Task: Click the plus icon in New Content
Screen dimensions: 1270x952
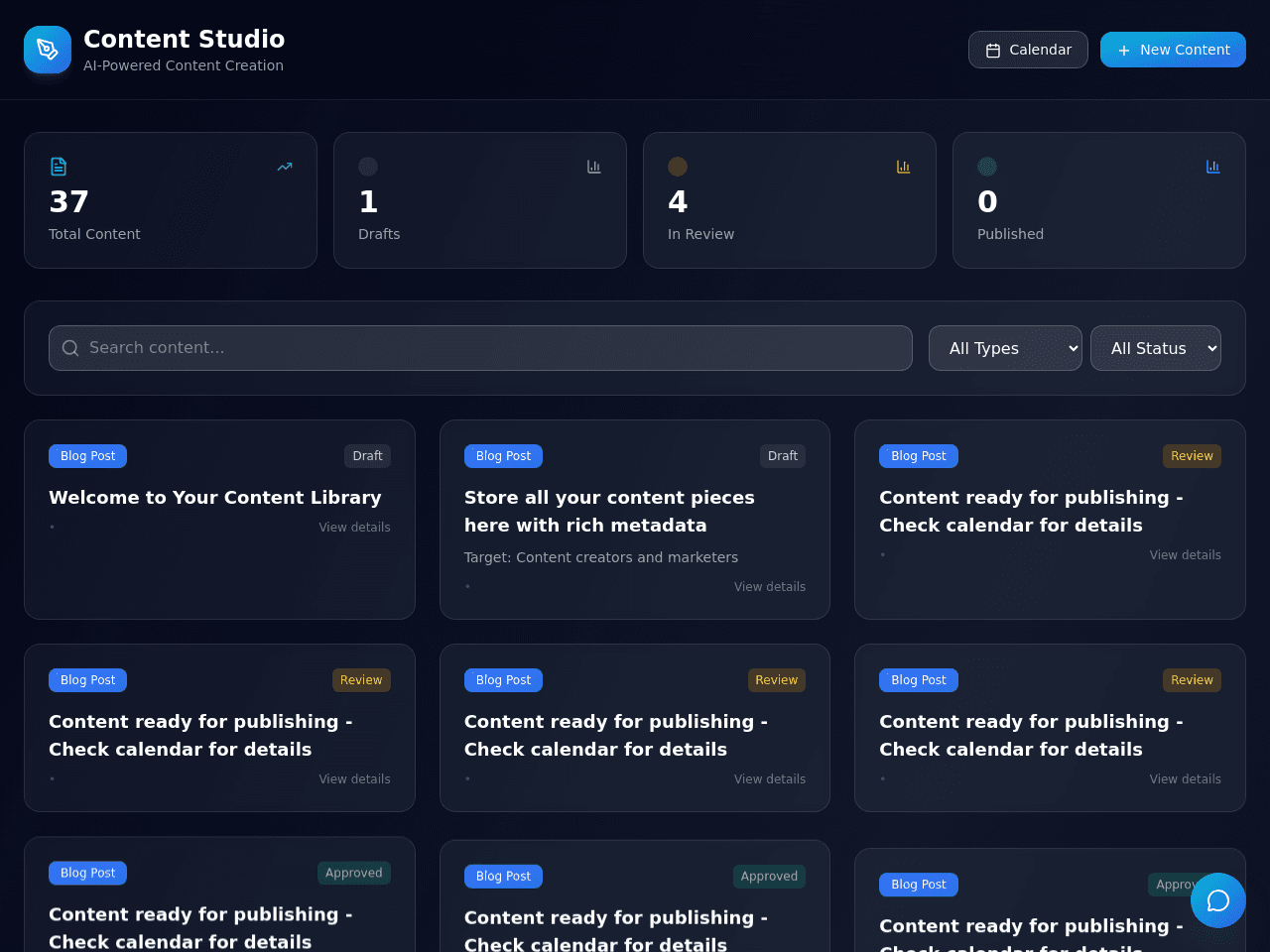Action: pos(1124,51)
